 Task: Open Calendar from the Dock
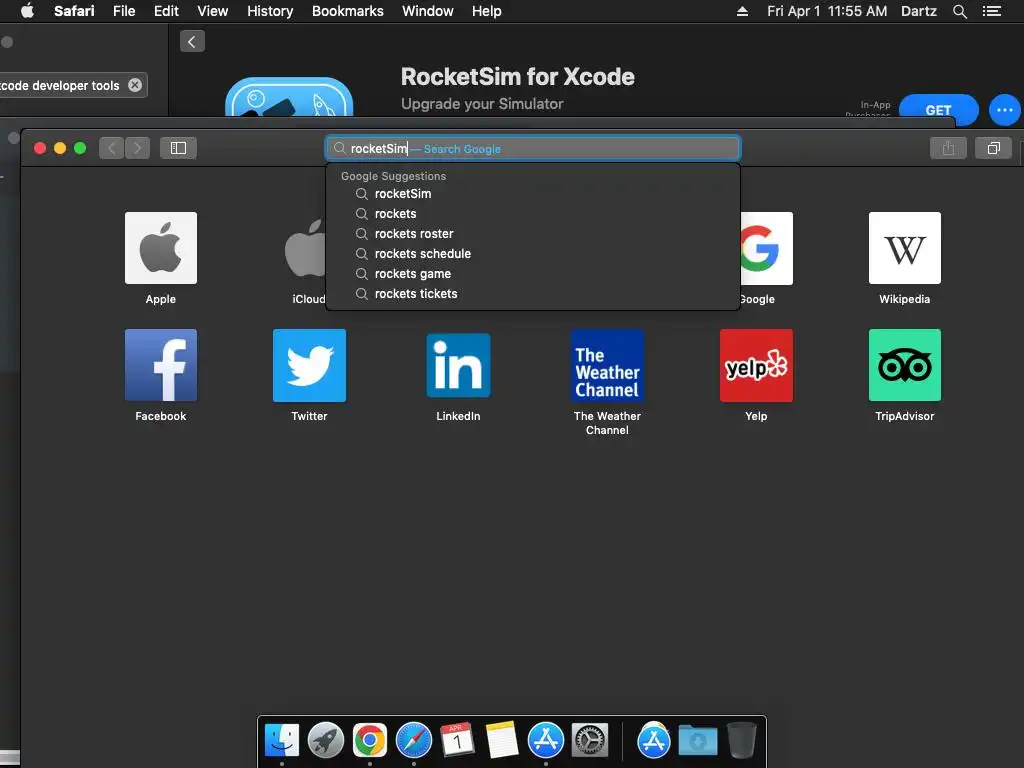458,741
